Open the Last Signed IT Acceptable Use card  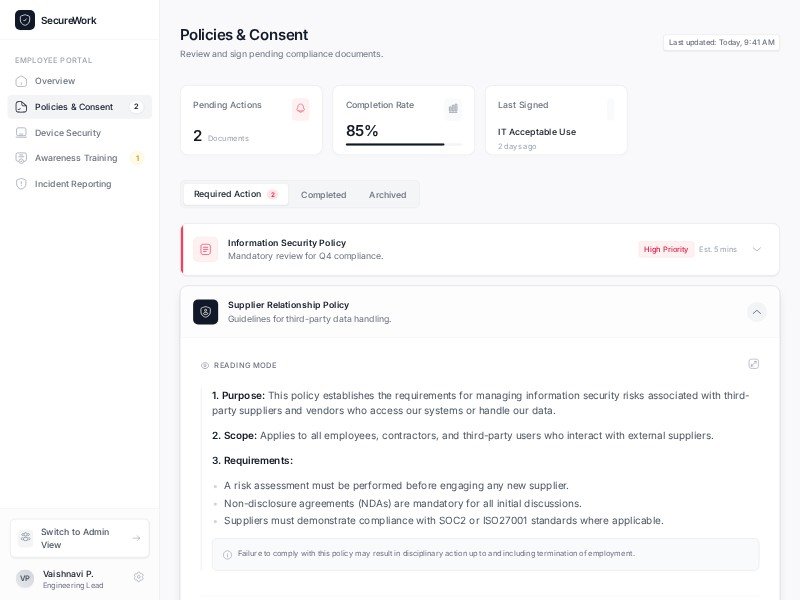point(556,120)
